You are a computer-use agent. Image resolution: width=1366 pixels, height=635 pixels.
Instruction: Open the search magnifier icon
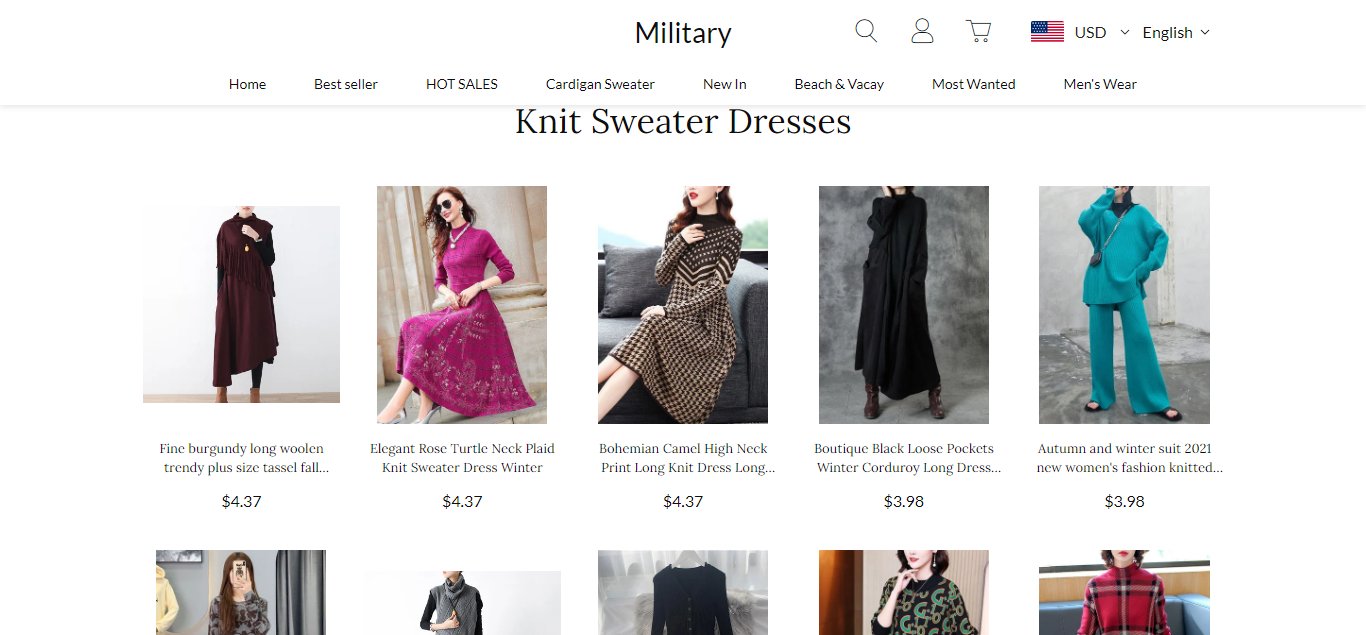click(x=866, y=32)
